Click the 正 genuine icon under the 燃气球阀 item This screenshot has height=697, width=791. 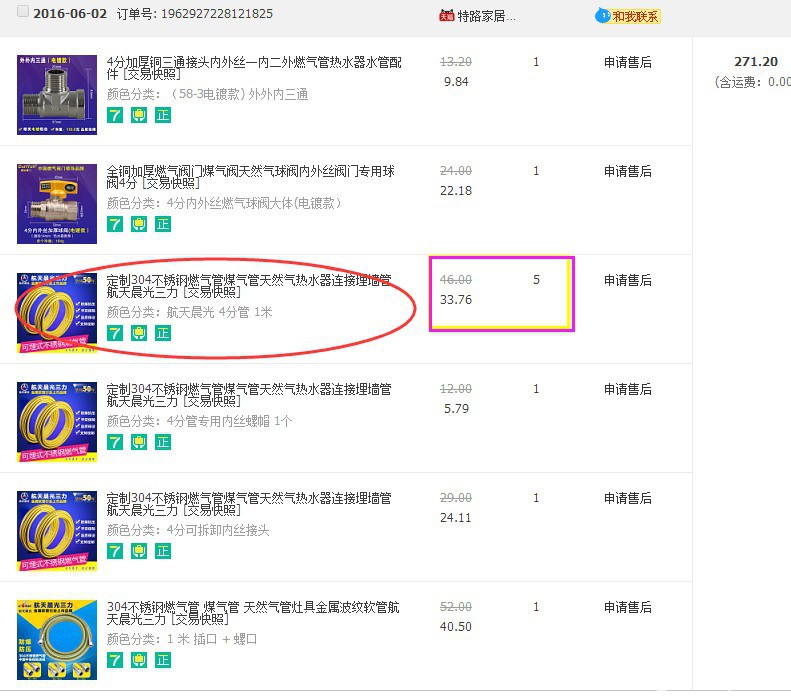click(x=163, y=224)
